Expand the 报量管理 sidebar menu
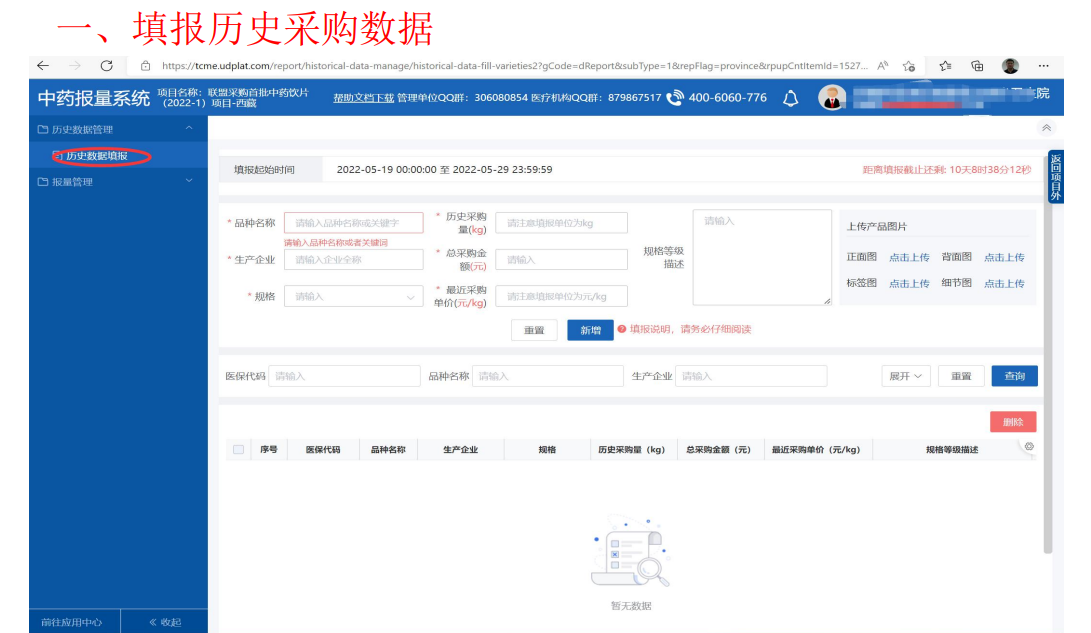Image resolution: width=1091 pixels, height=633 pixels. point(189,181)
